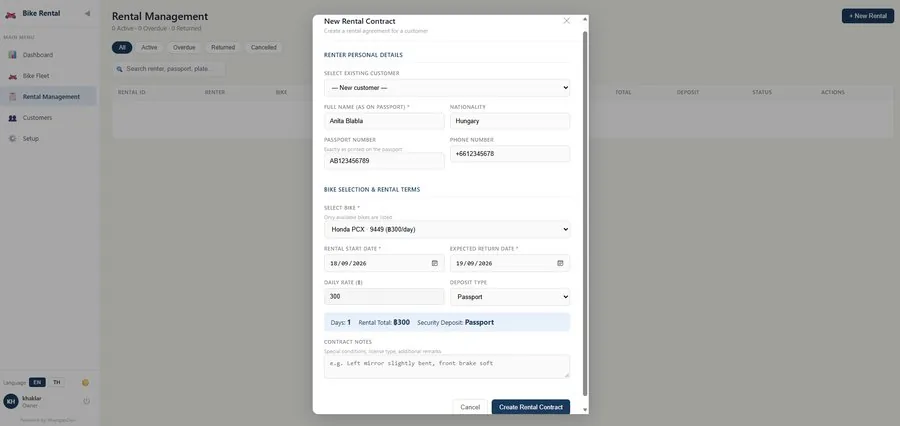
Task: Switch language to EN
Action: pyautogui.click(x=37, y=382)
